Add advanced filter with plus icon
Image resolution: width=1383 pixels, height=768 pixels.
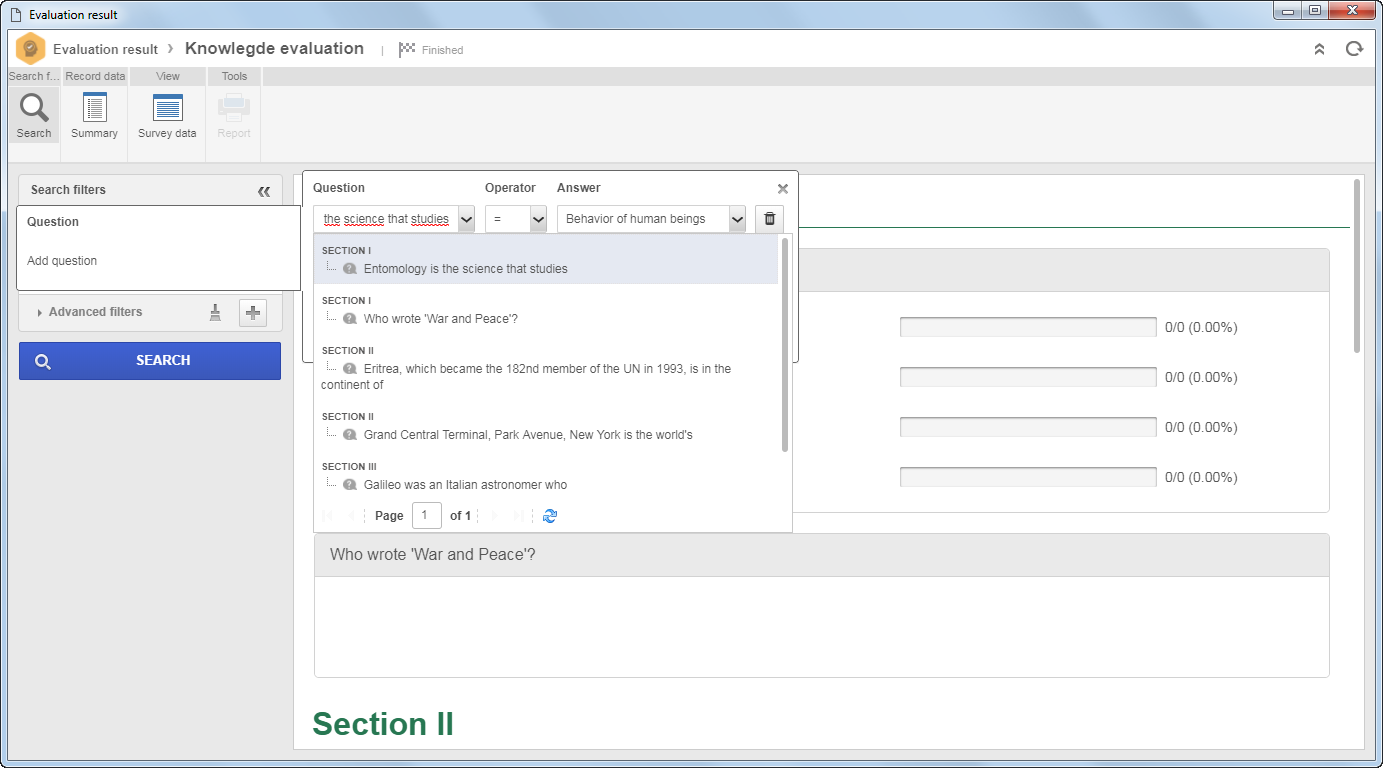click(x=253, y=313)
